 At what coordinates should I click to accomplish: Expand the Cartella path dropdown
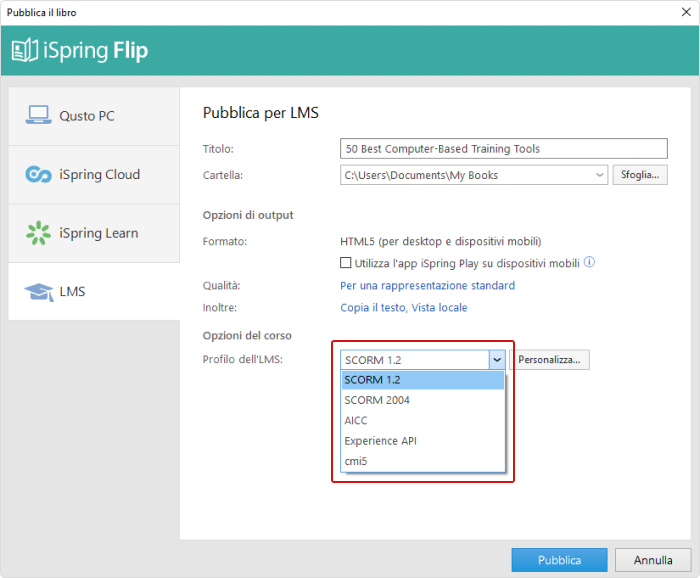[600, 175]
